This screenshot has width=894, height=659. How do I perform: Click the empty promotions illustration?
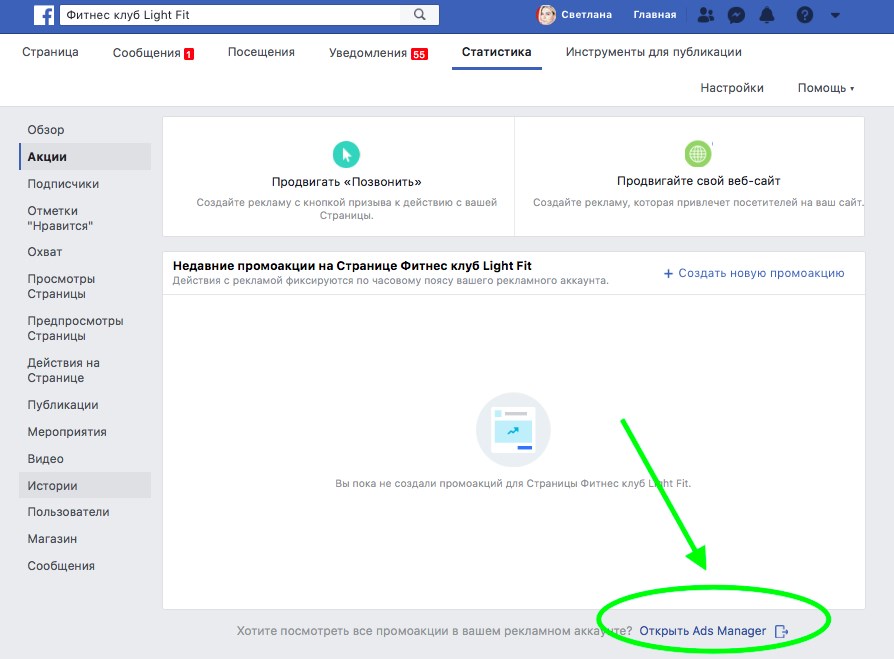(513, 430)
